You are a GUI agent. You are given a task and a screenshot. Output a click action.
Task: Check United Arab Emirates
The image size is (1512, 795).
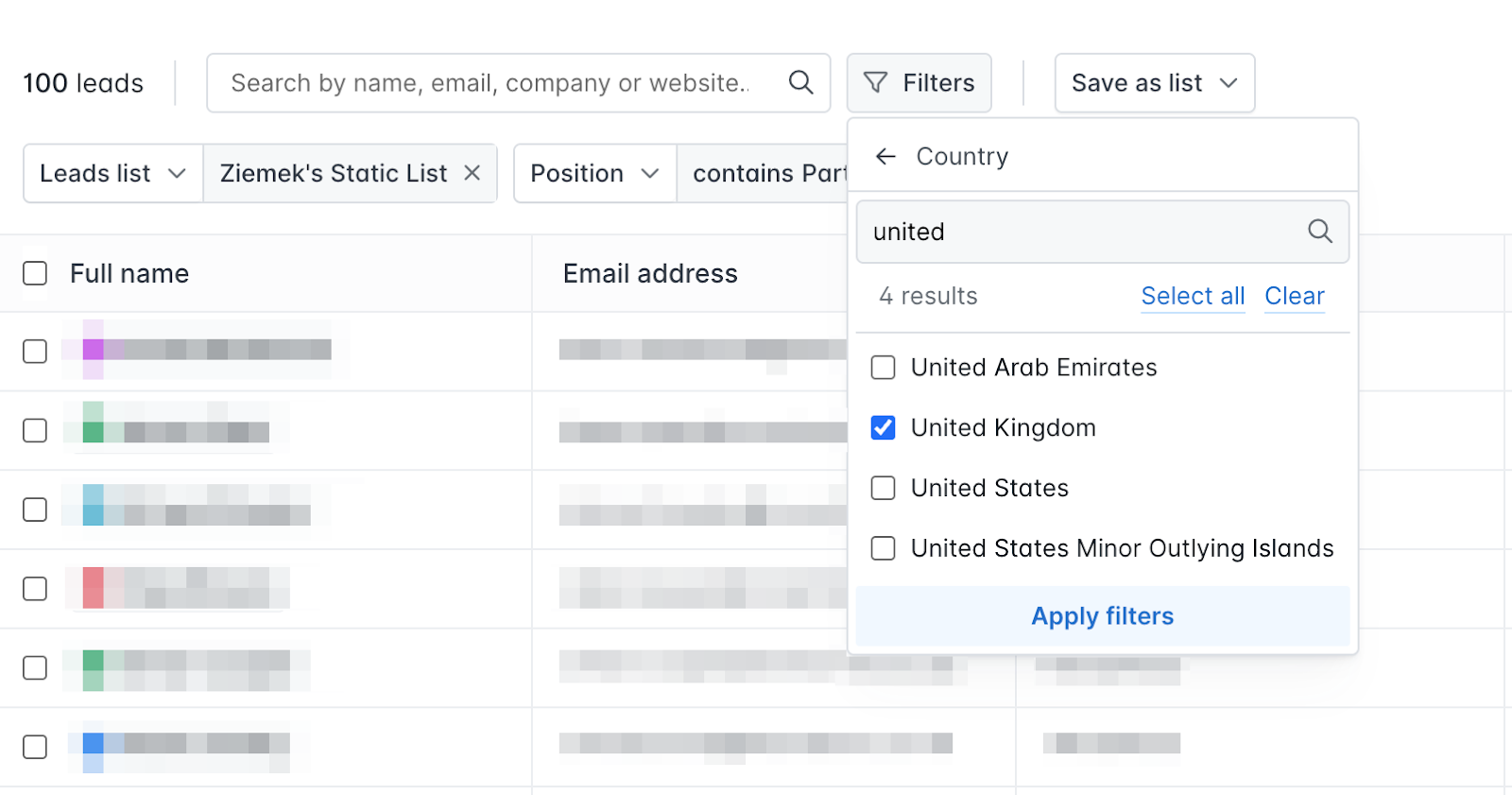pos(883,368)
